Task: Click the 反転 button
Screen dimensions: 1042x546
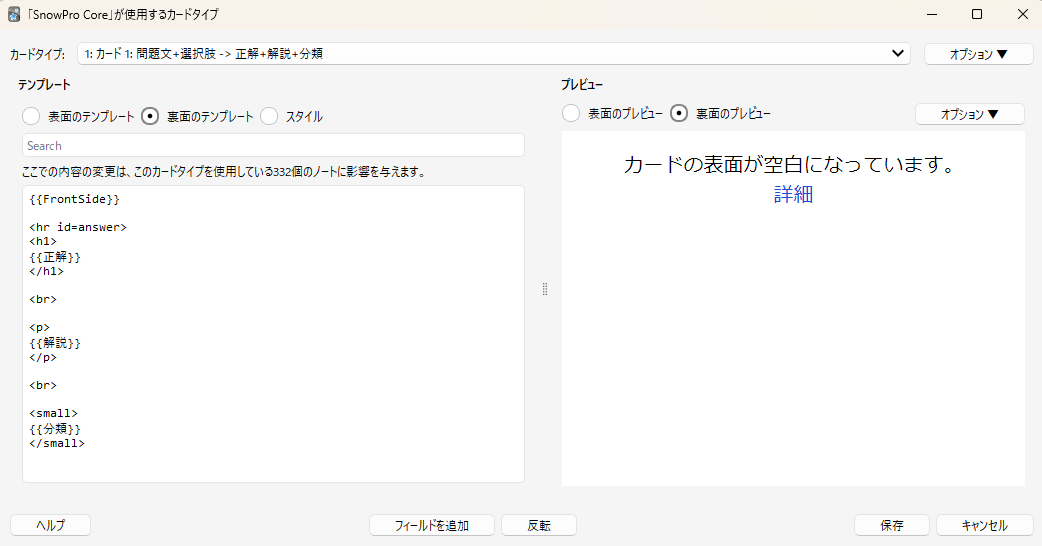Action: tap(539, 525)
